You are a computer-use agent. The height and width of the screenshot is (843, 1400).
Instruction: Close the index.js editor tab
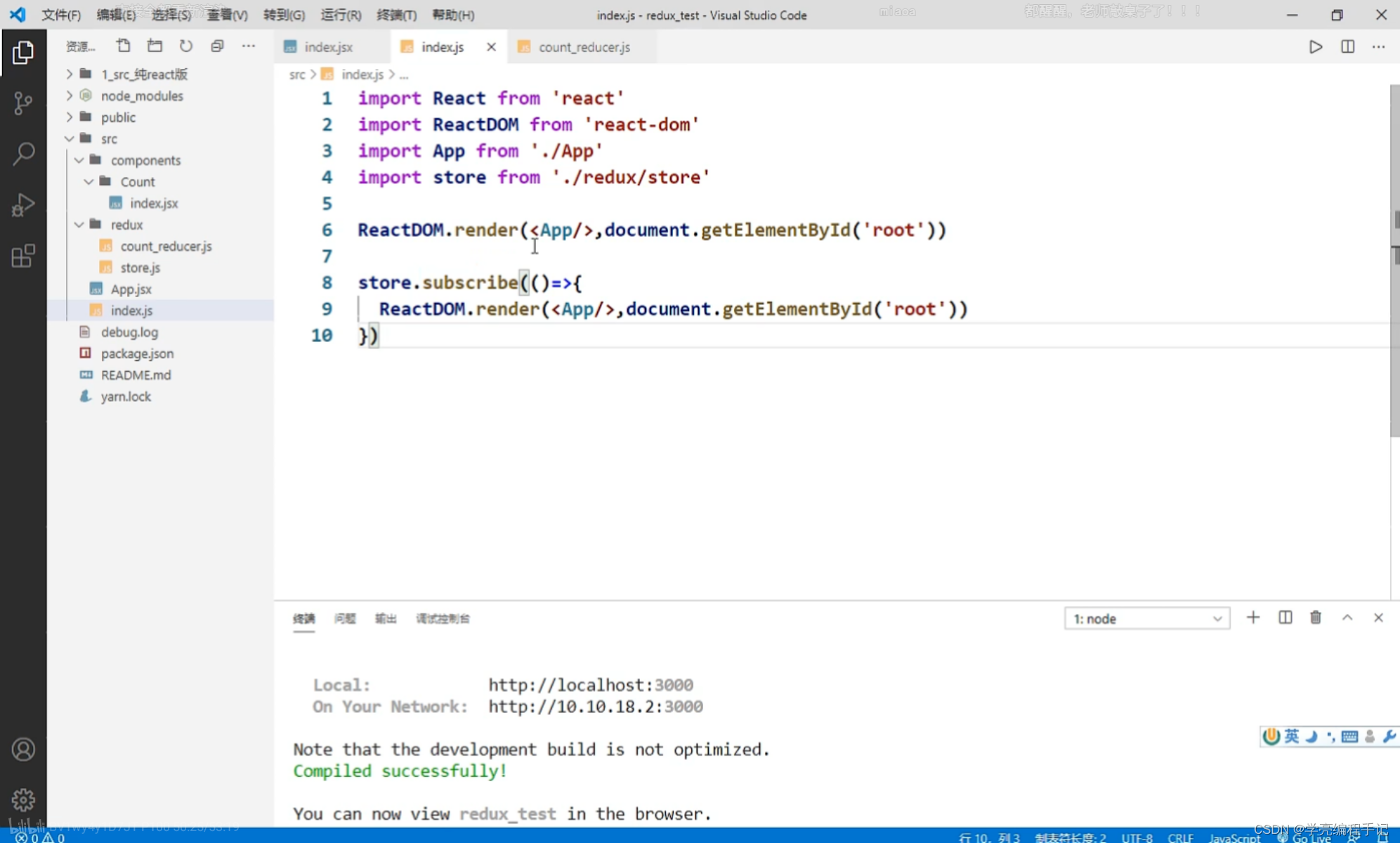(491, 47)
